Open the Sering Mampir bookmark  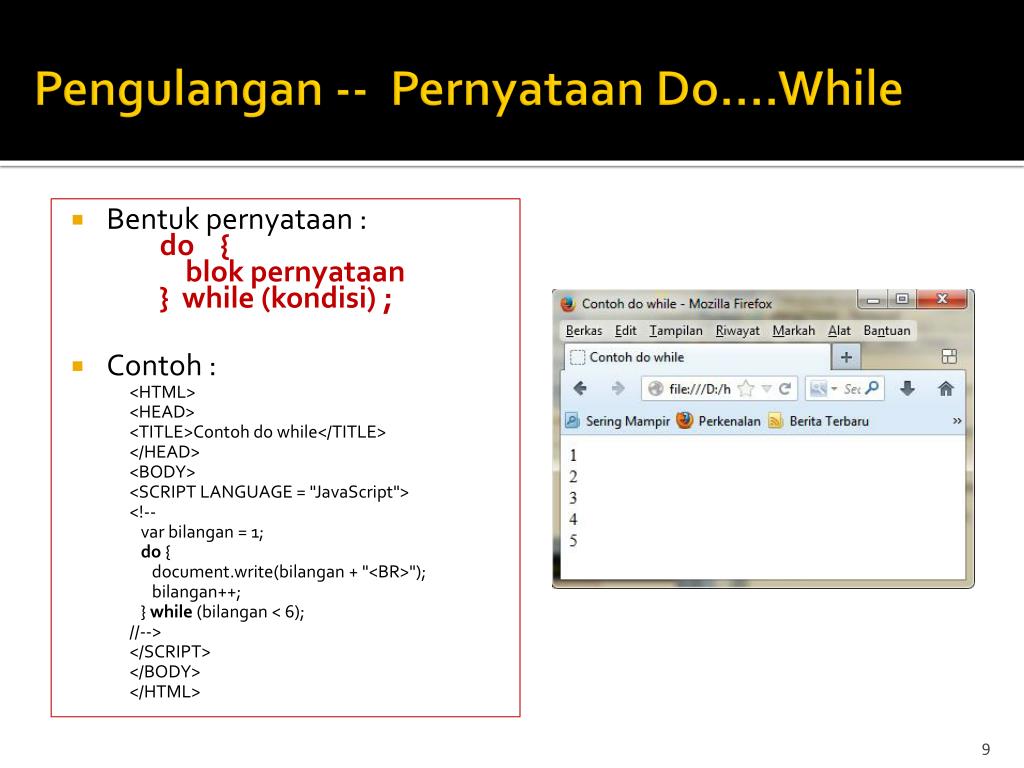coord(618,421)
